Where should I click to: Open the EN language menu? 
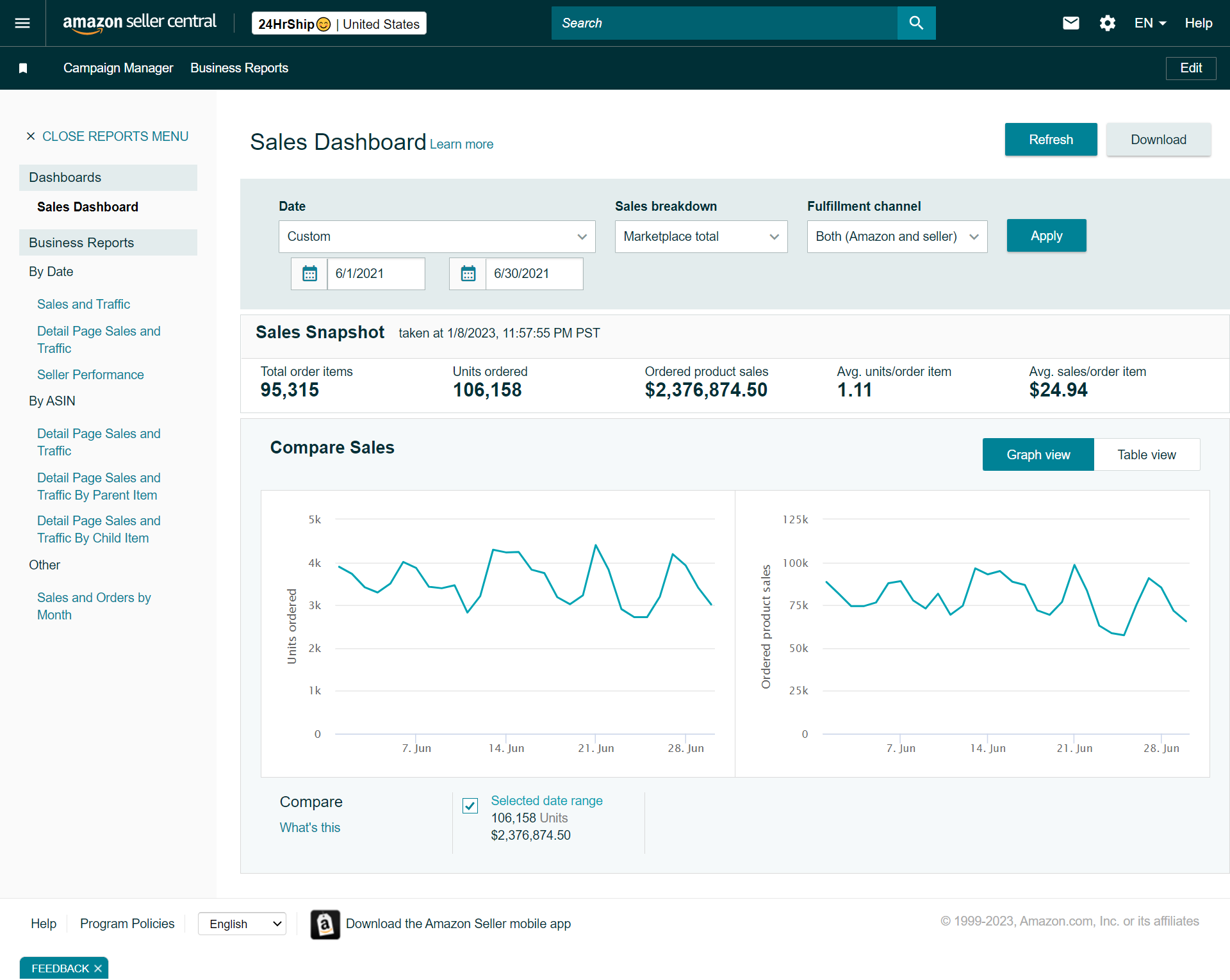click(1150, 23)
